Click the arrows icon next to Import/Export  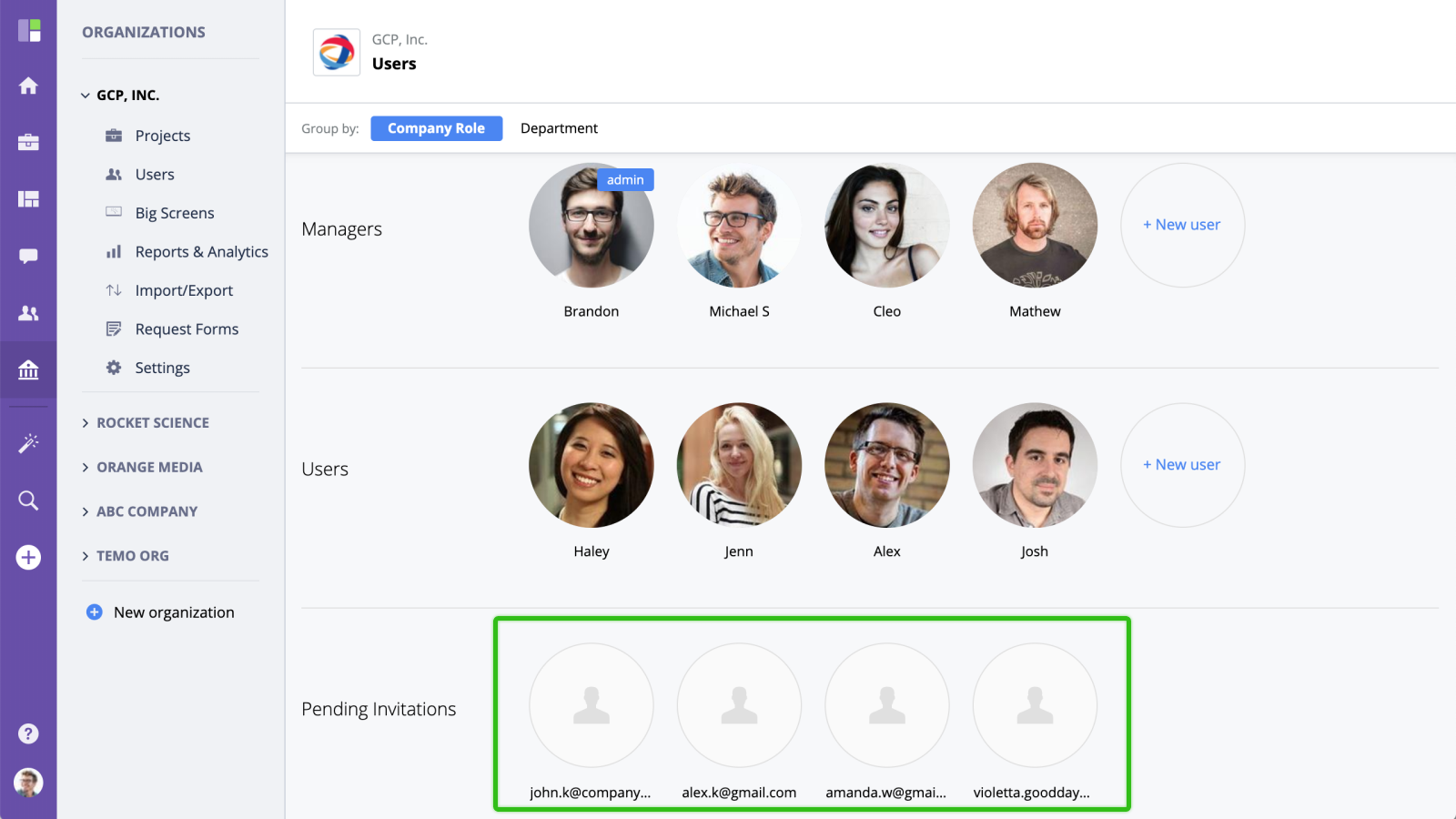coord(114,290)
